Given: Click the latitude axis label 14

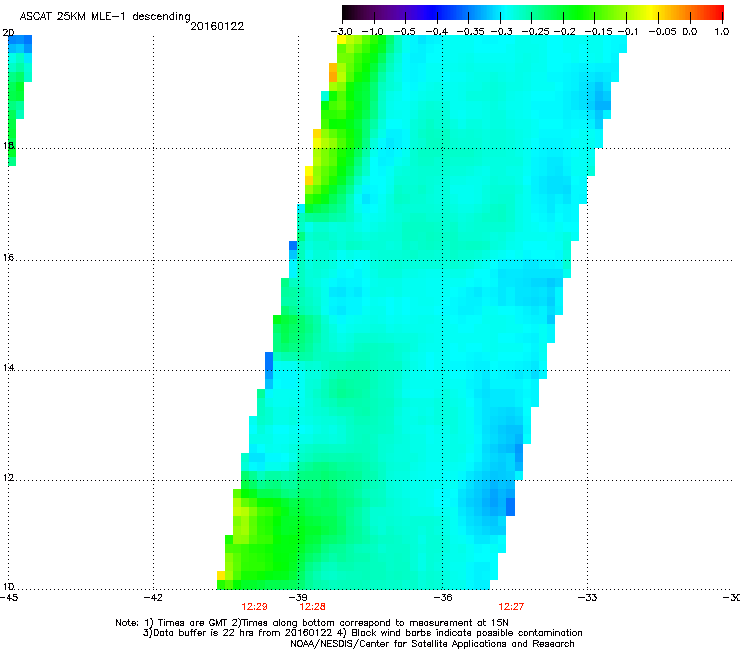Looking at the screenshot, I should (8, 368).
